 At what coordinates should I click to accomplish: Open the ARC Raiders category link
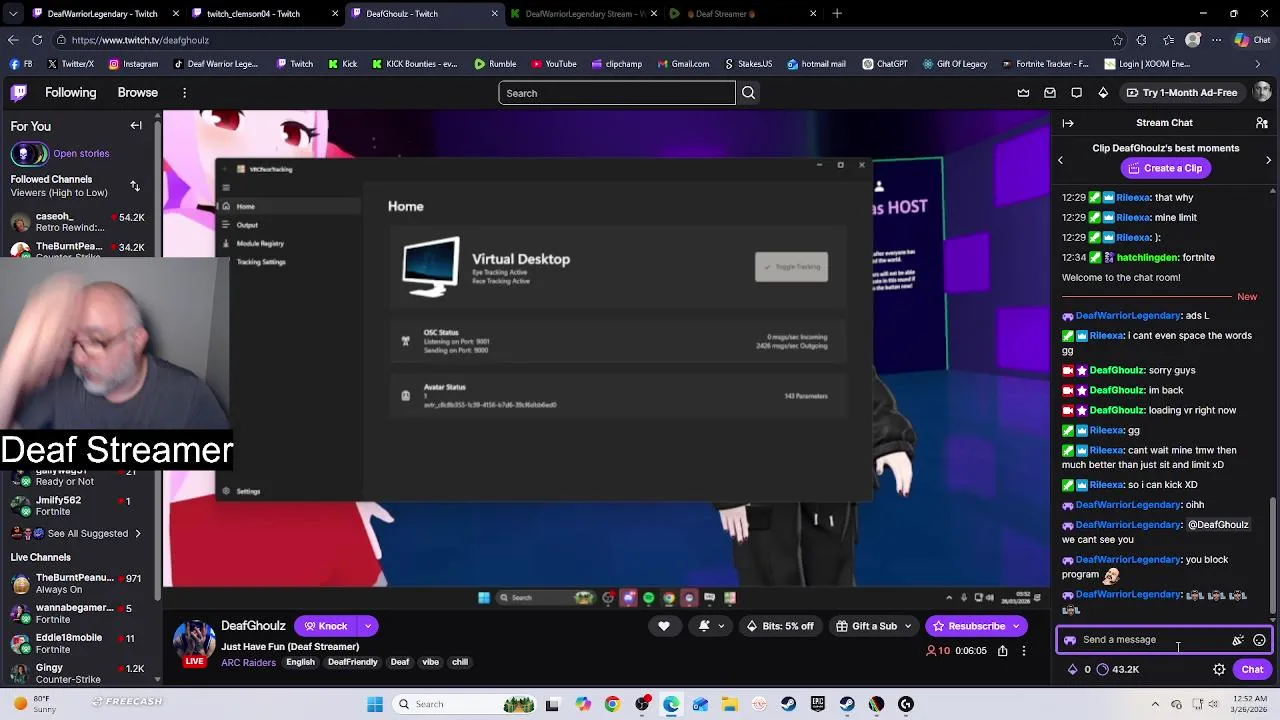coord(249,663)
